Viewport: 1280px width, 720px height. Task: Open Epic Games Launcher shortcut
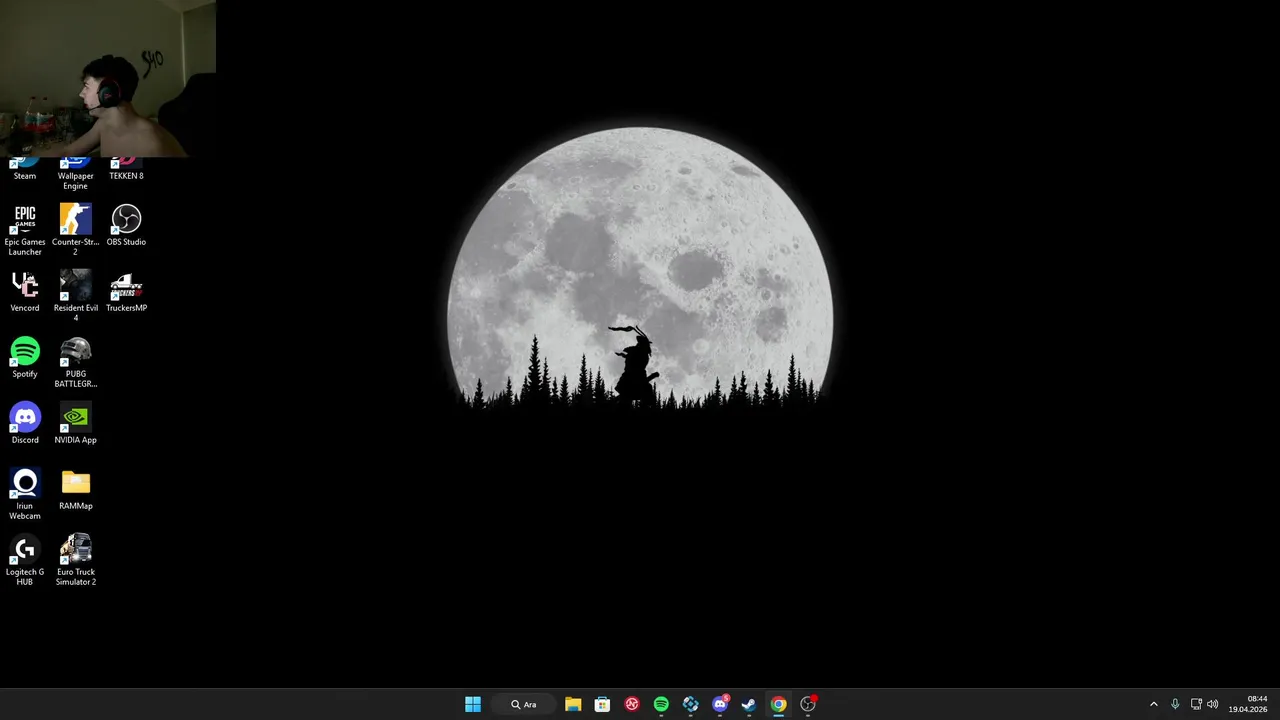25,230
